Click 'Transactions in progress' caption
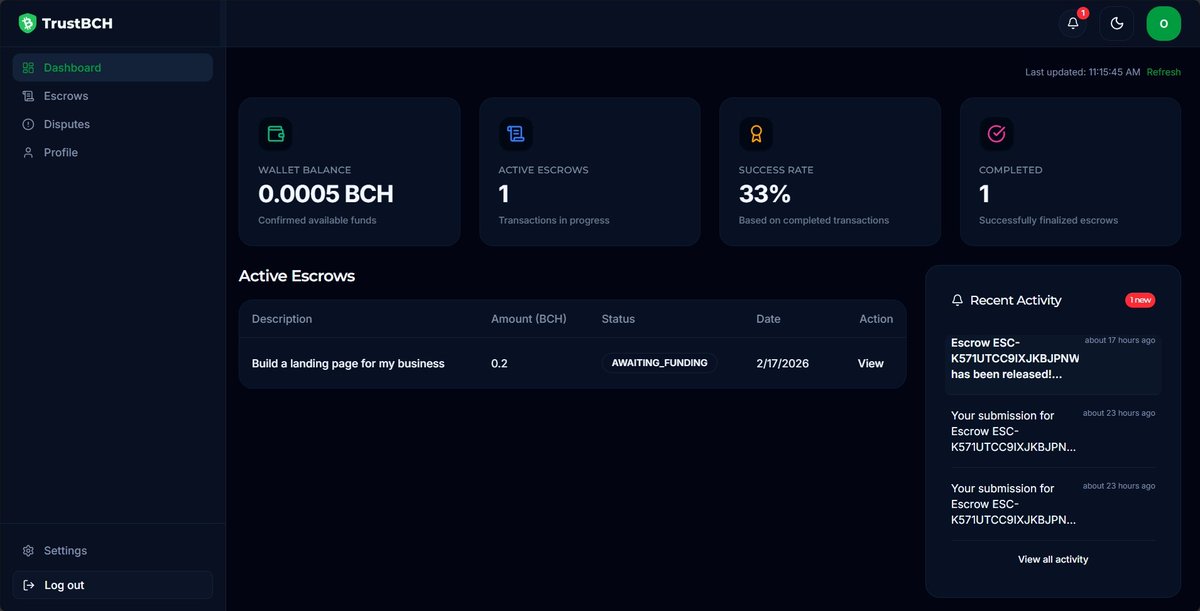 pos(554,220)
